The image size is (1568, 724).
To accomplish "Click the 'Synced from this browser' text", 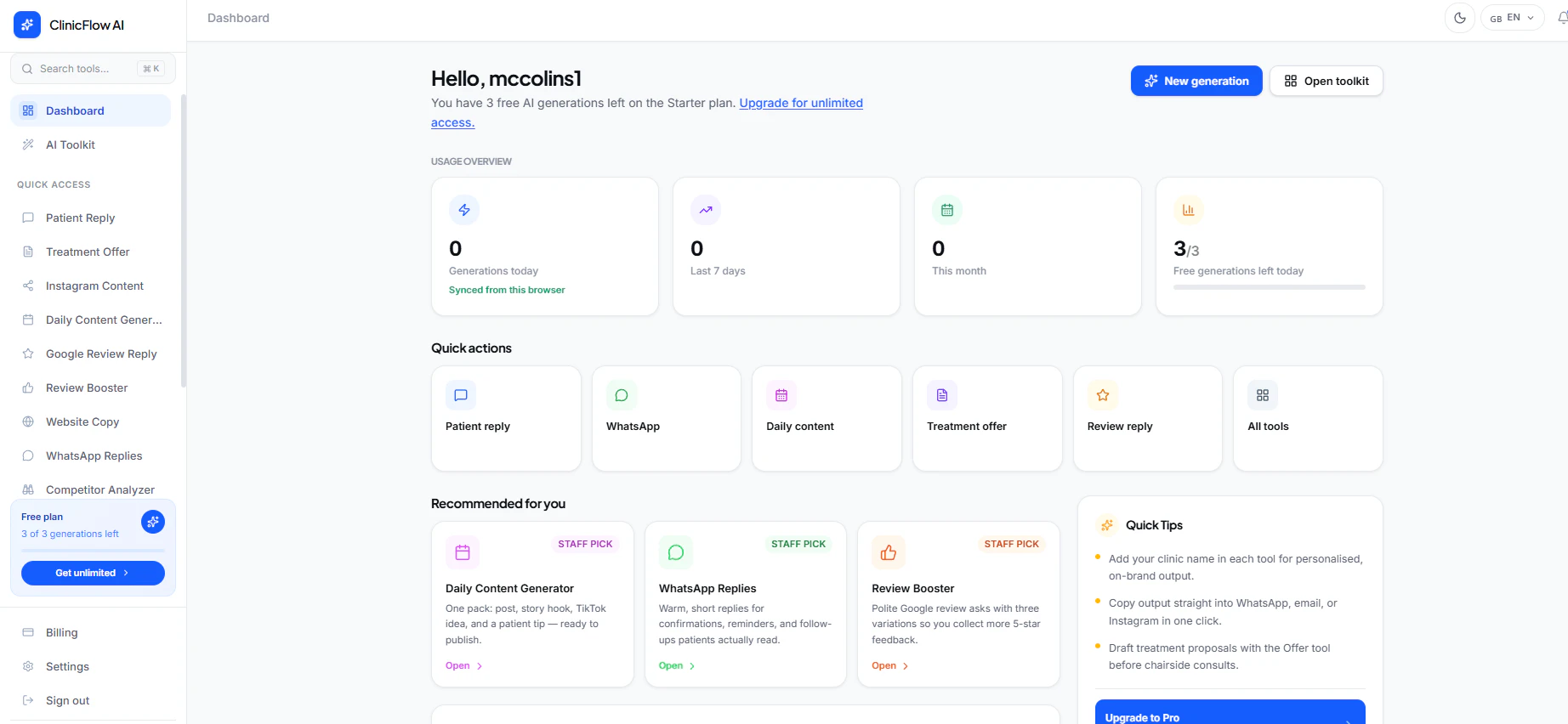I will pos(507,290).
